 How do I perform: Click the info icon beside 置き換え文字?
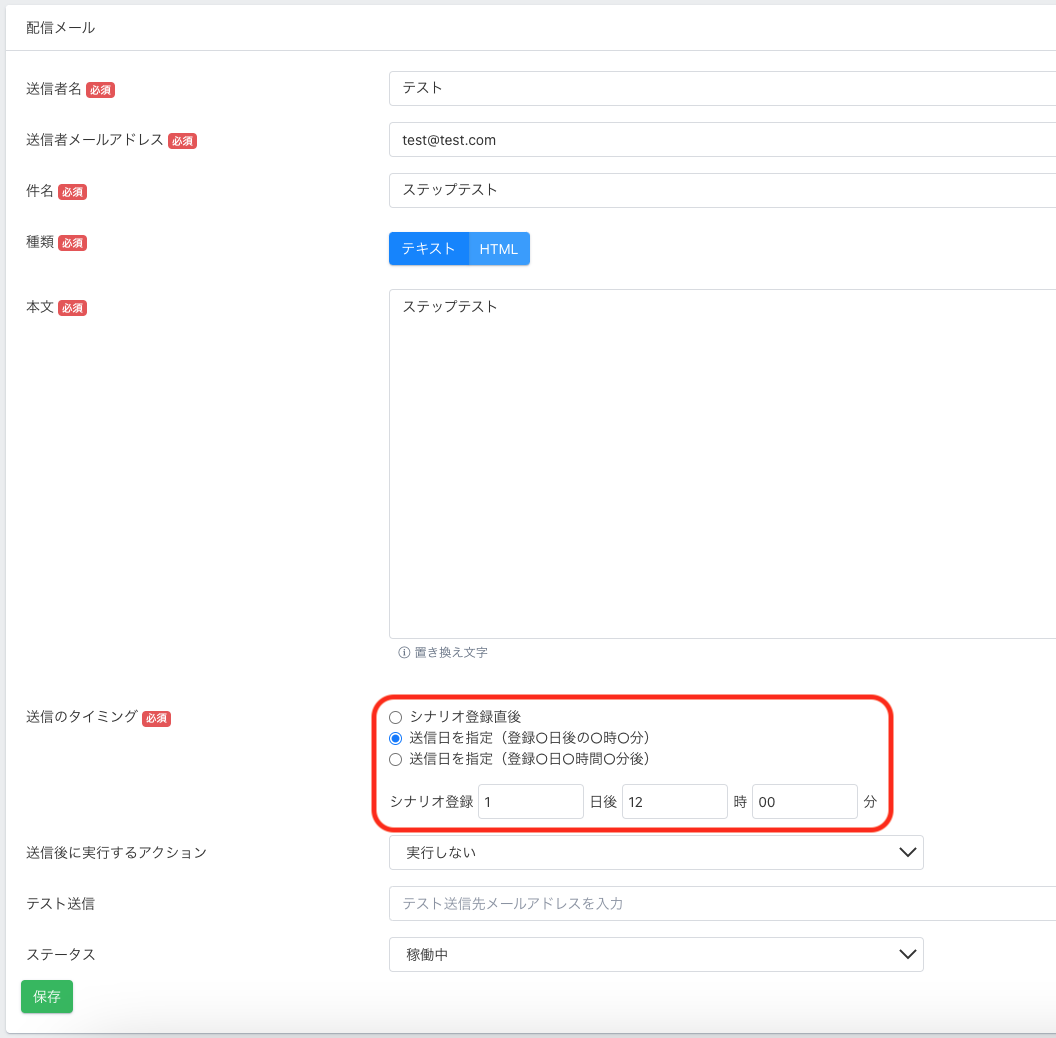point(404,653)
